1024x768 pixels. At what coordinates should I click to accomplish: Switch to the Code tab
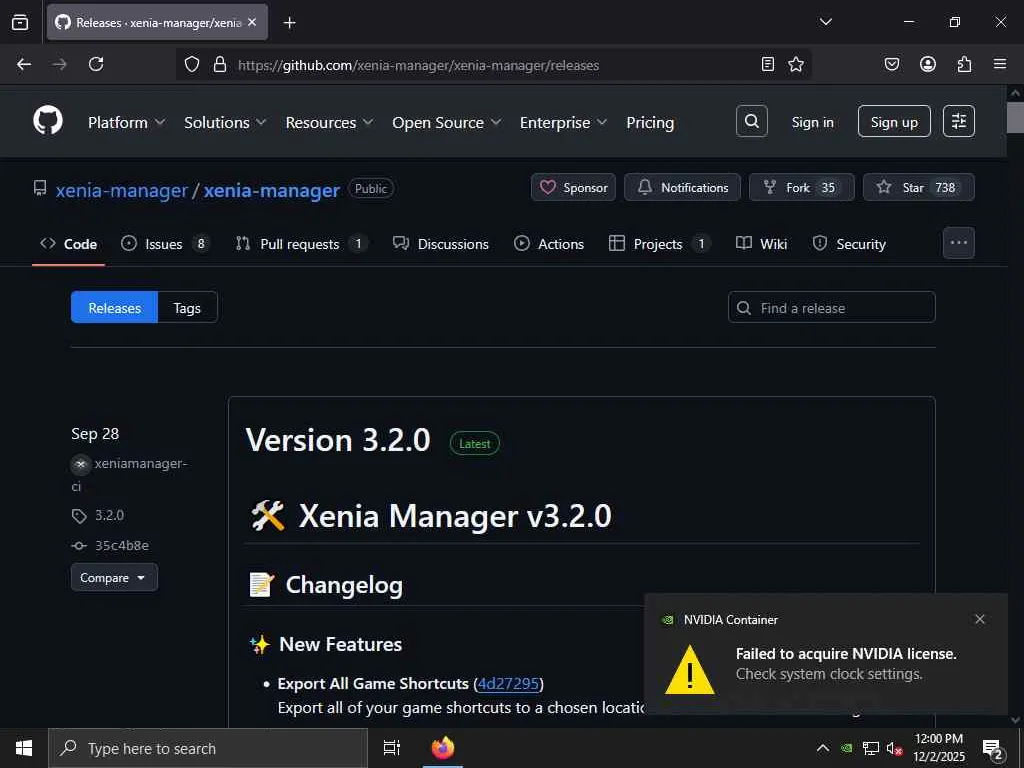(69, 244)
